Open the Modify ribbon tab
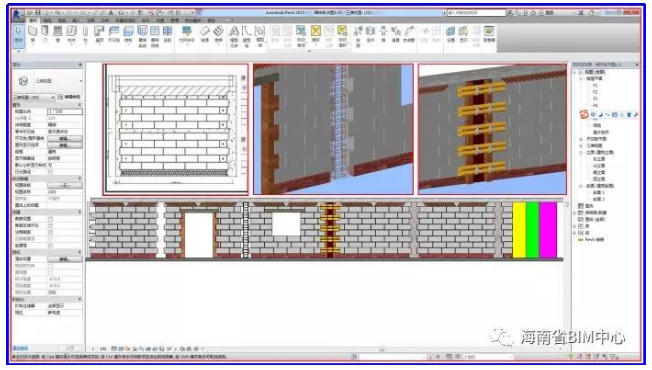Image resolution: width=652 pixels, height=370 pixels. tap(211, 20)
